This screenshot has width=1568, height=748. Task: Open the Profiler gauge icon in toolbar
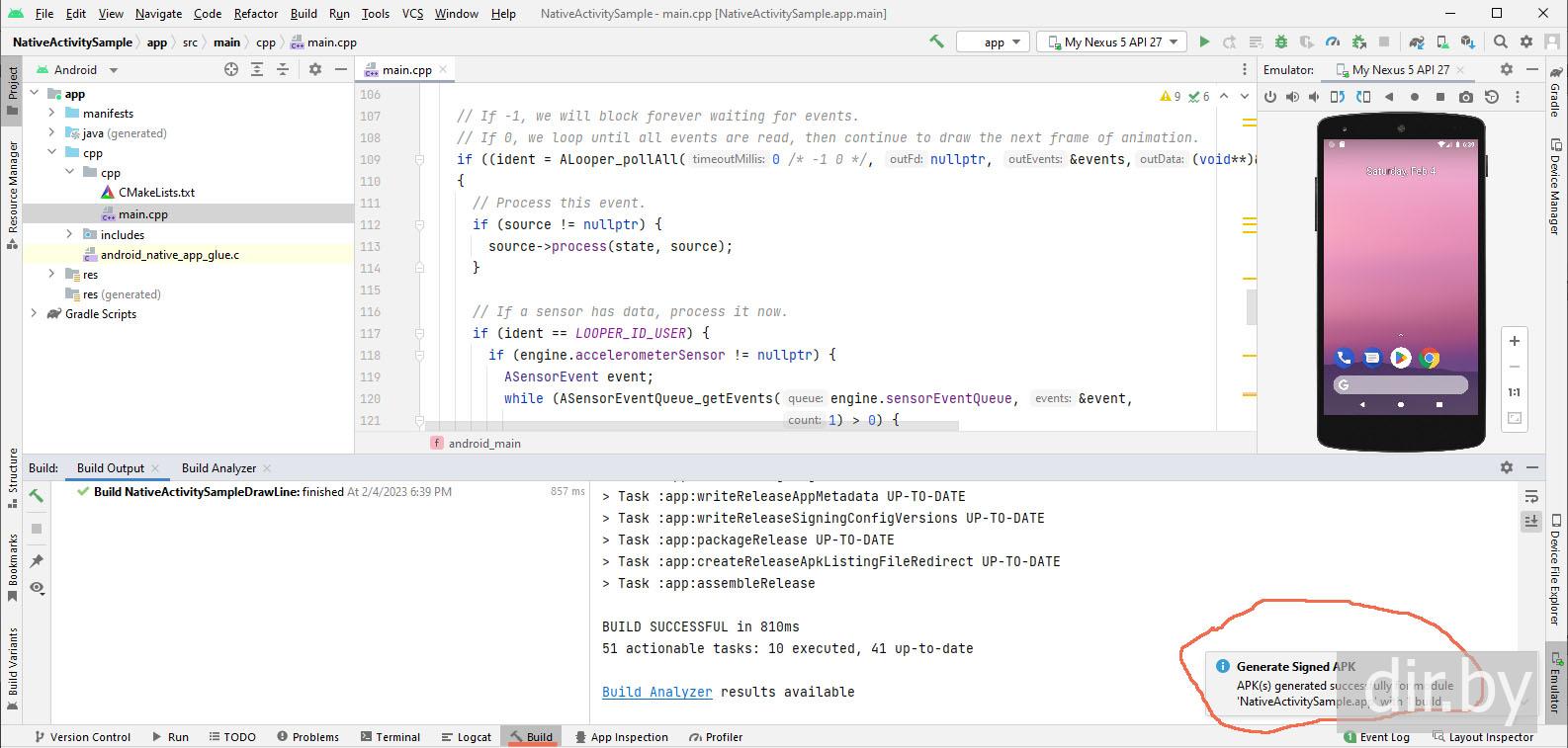(1332, 42)
